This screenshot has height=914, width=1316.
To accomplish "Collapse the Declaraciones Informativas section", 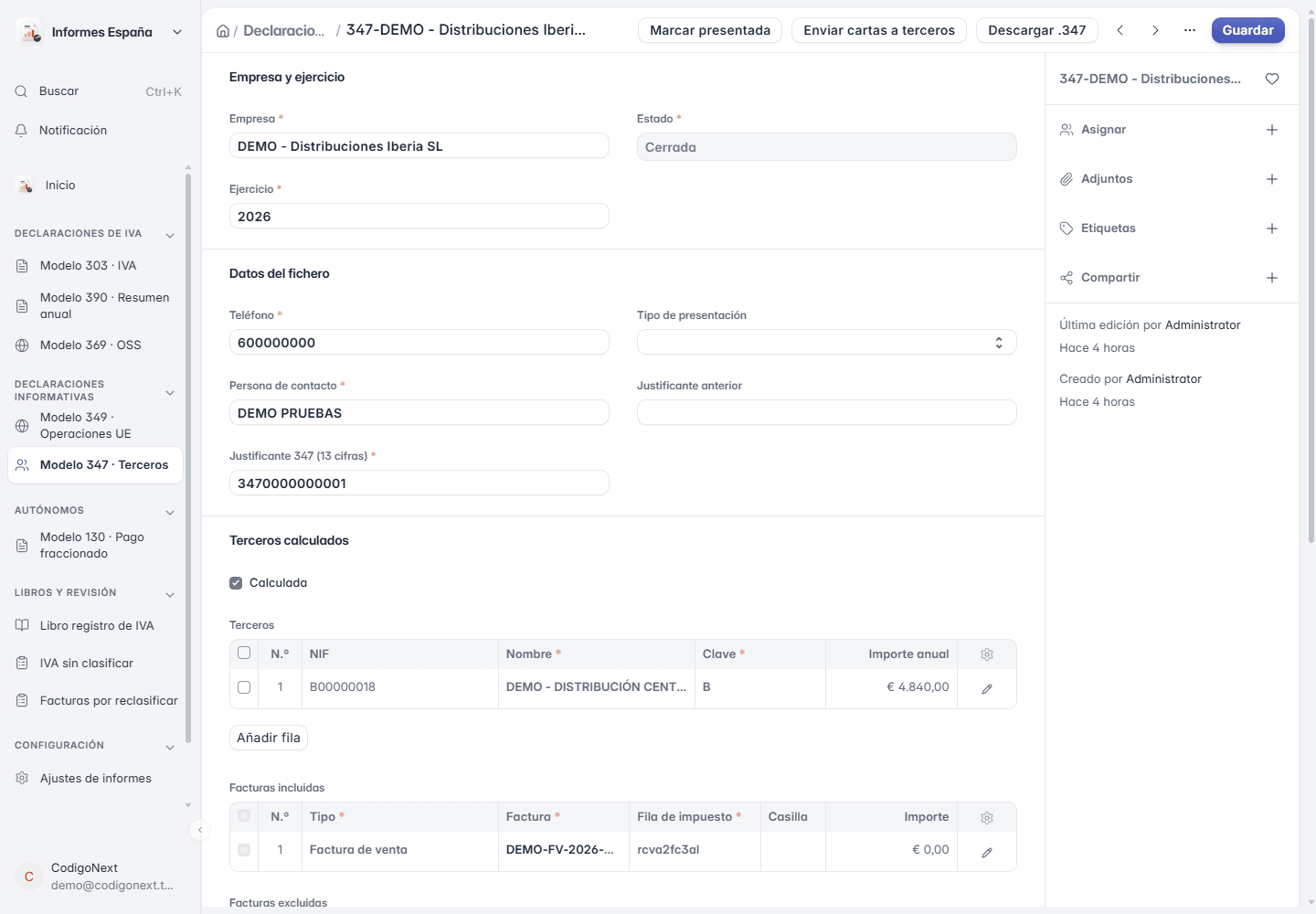I will coord(170,393).
